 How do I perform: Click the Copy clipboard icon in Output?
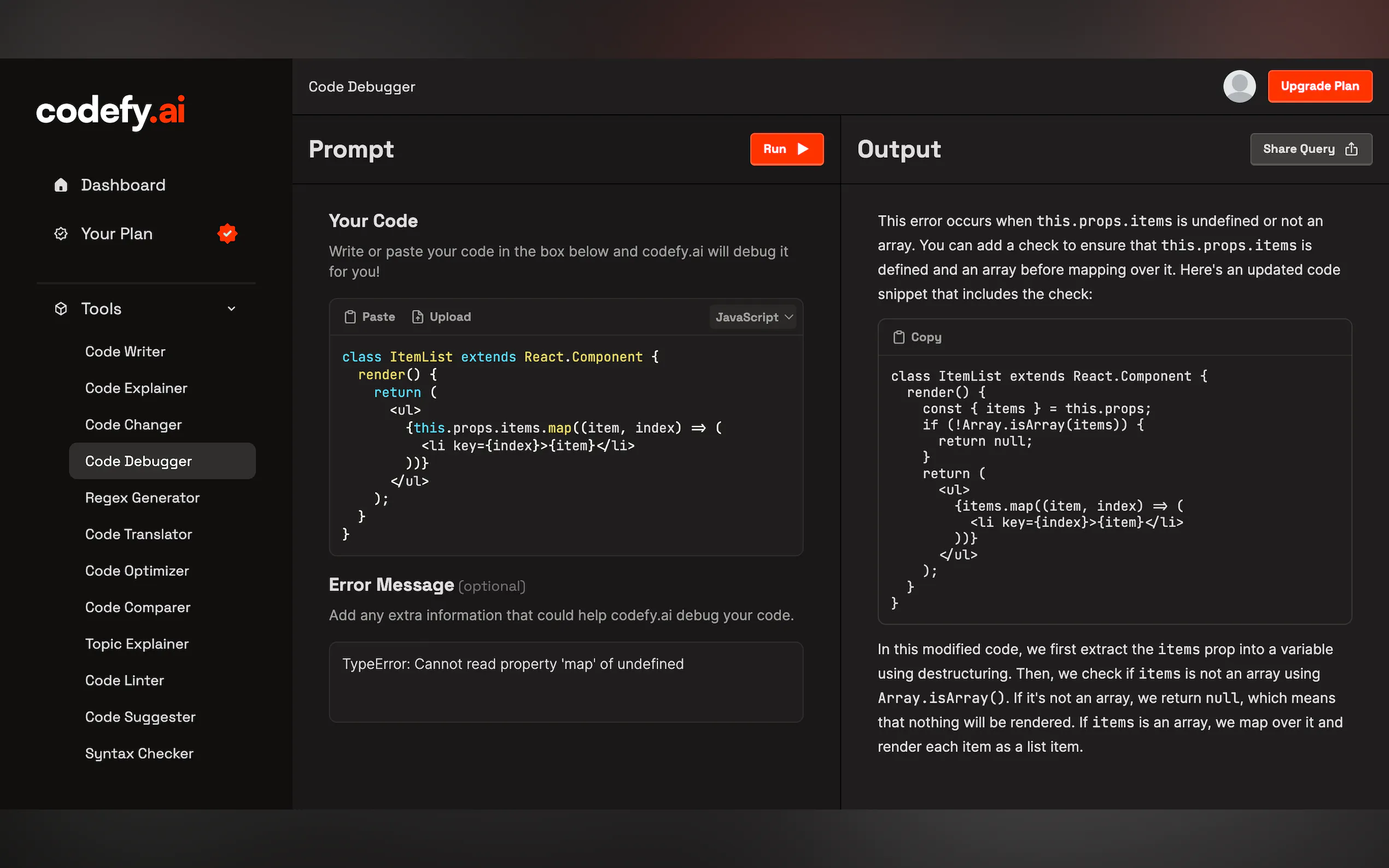pyautogui.click(x=898, y=337)
